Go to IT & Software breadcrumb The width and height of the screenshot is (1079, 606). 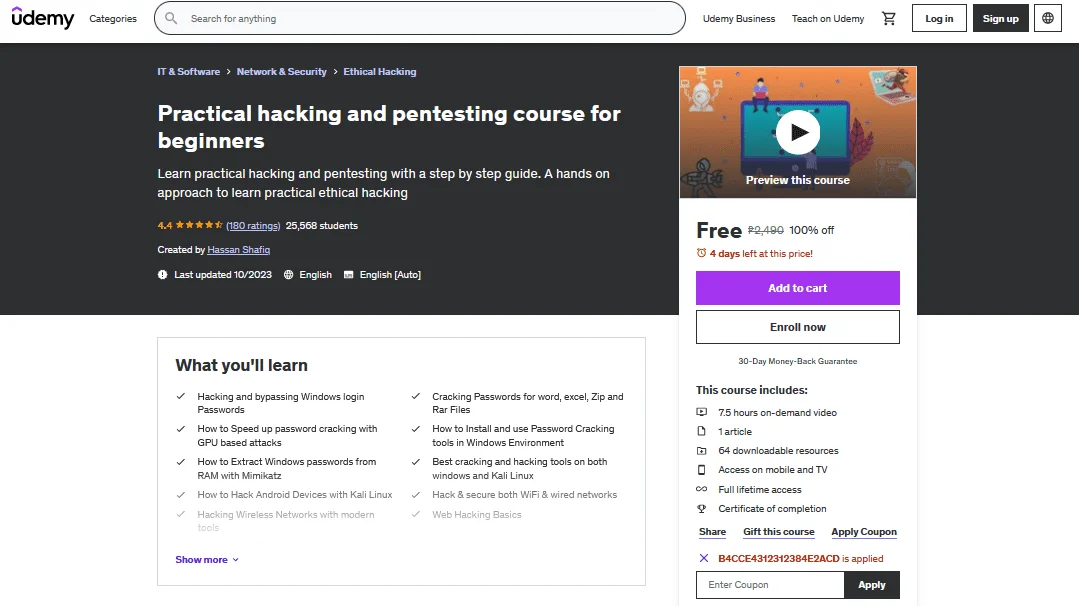coord(189,72)
